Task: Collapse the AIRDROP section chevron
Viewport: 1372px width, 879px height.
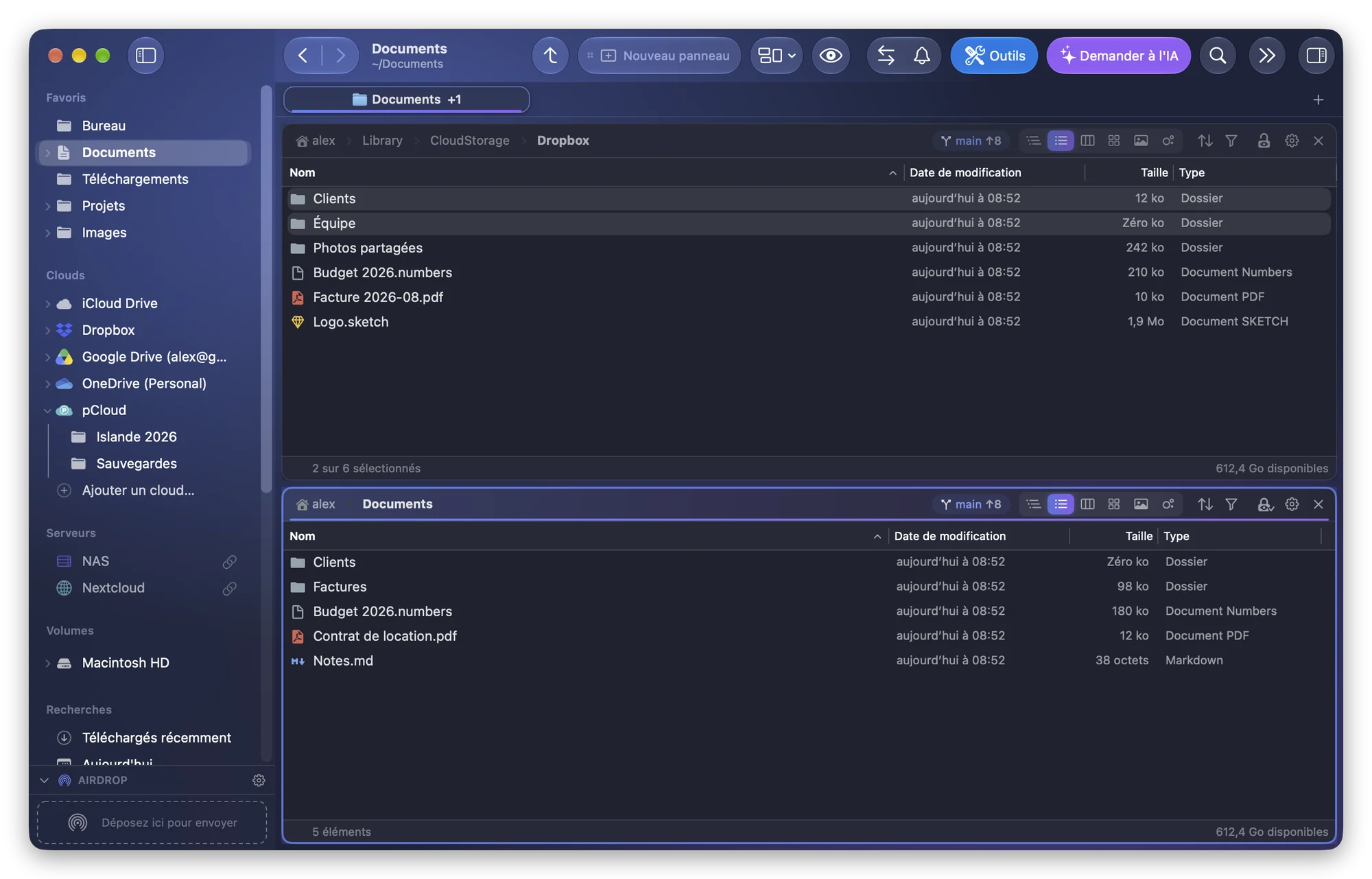Action: click(x=45, y=780)
